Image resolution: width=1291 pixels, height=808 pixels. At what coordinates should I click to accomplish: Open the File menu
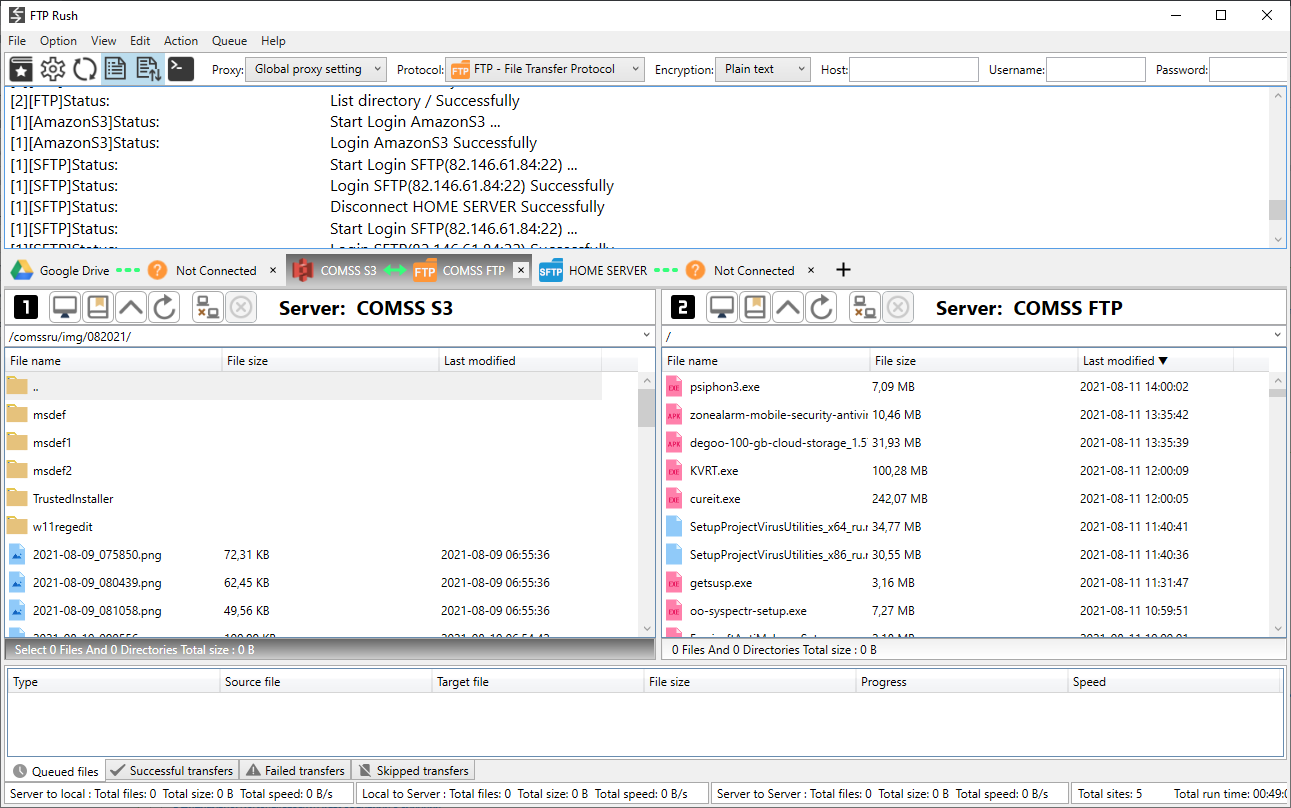coord(17,41)
